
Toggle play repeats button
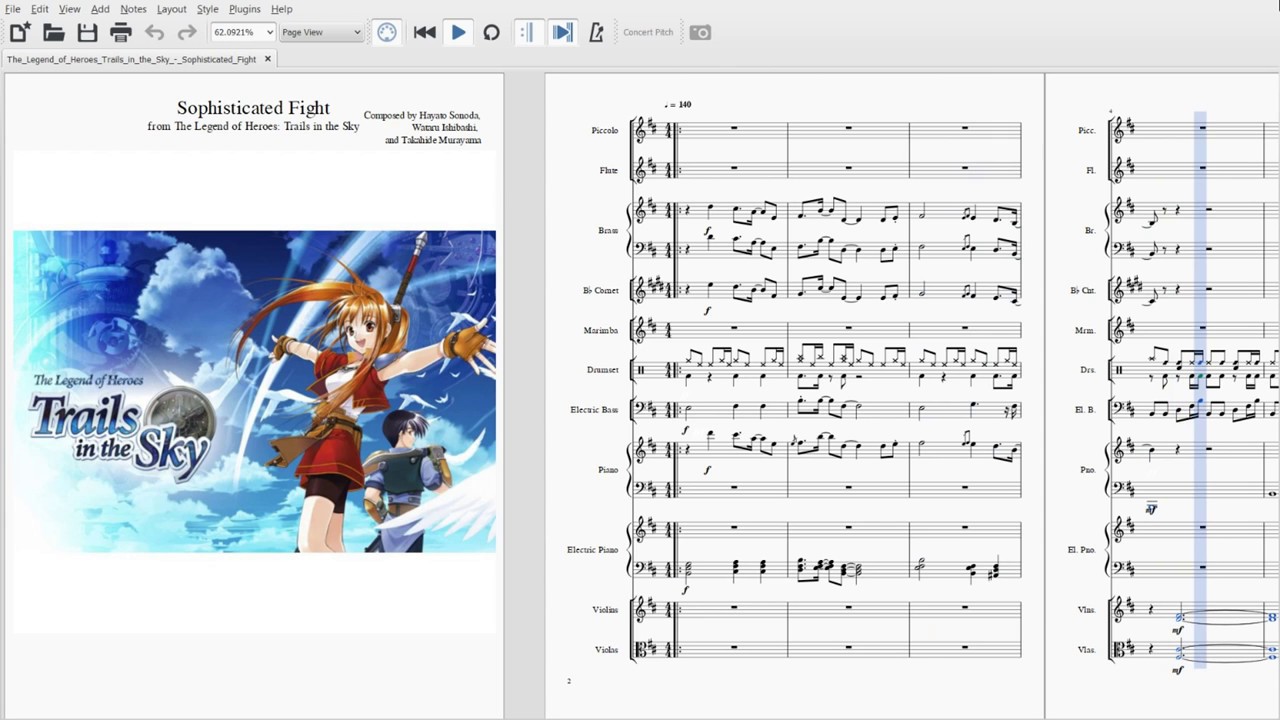[526, 32]
